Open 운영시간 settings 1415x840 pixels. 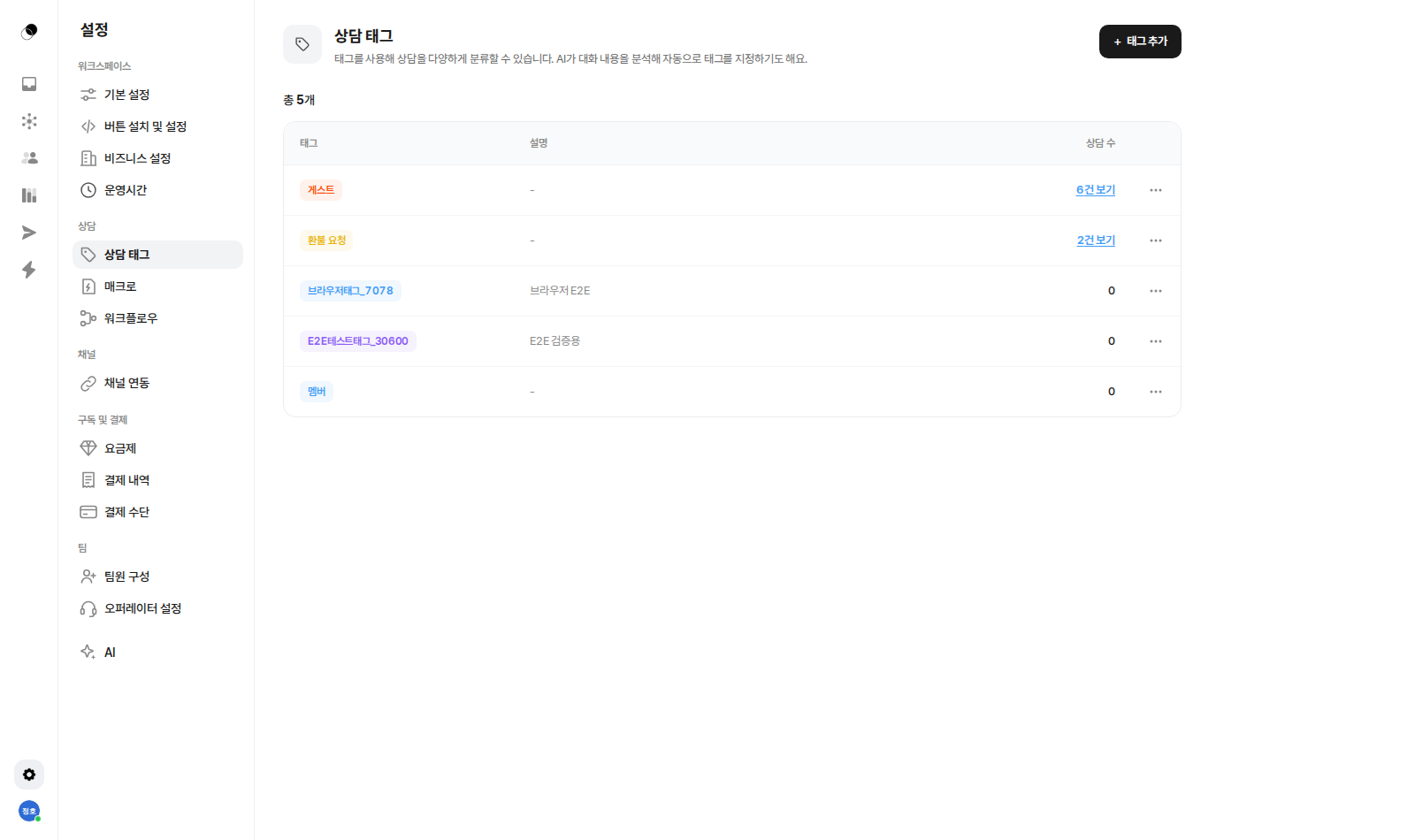point(157,190)
